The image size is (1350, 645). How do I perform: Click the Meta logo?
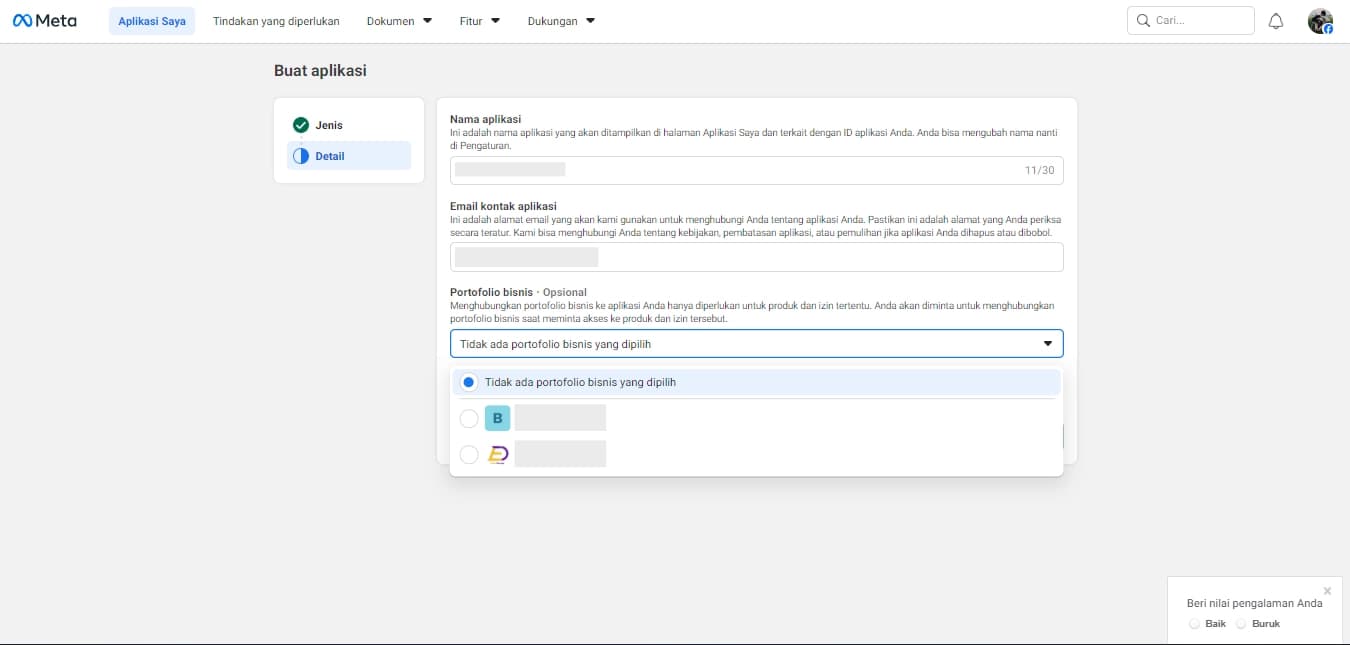pyautogui.click(x=45, y=21)
